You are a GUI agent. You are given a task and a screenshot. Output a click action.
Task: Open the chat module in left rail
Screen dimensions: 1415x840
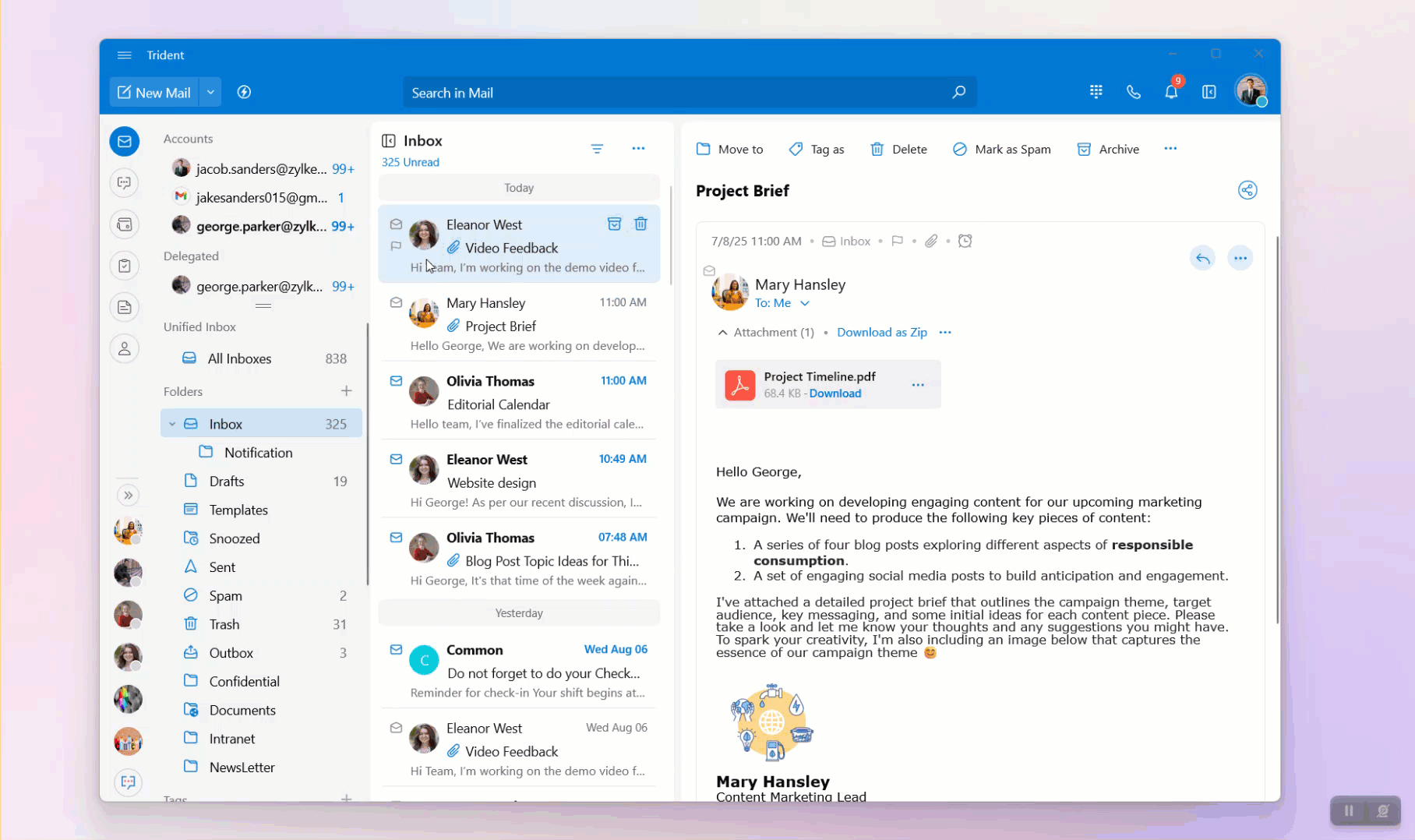tap(125, 182)
